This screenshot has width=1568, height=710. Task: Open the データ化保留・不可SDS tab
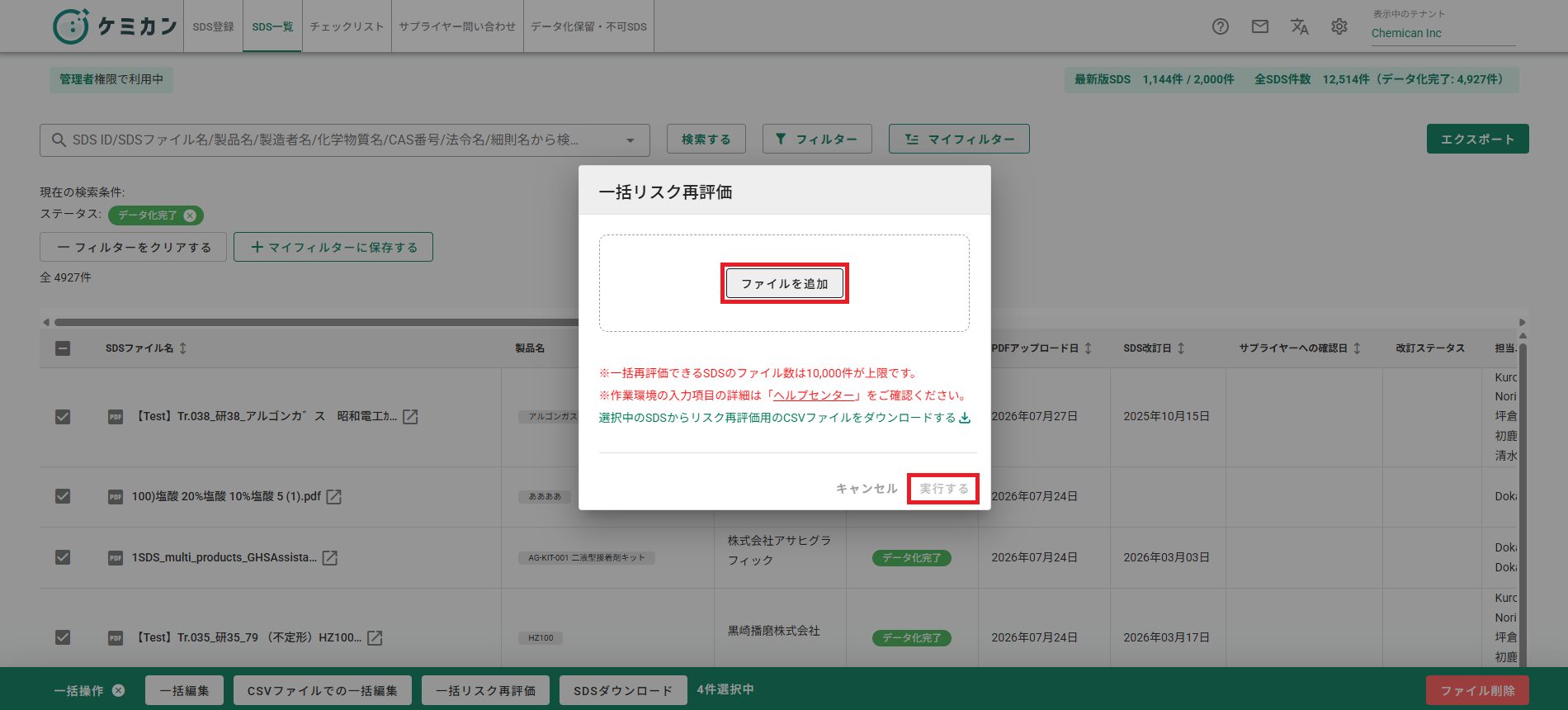click(x=588, y=26)
